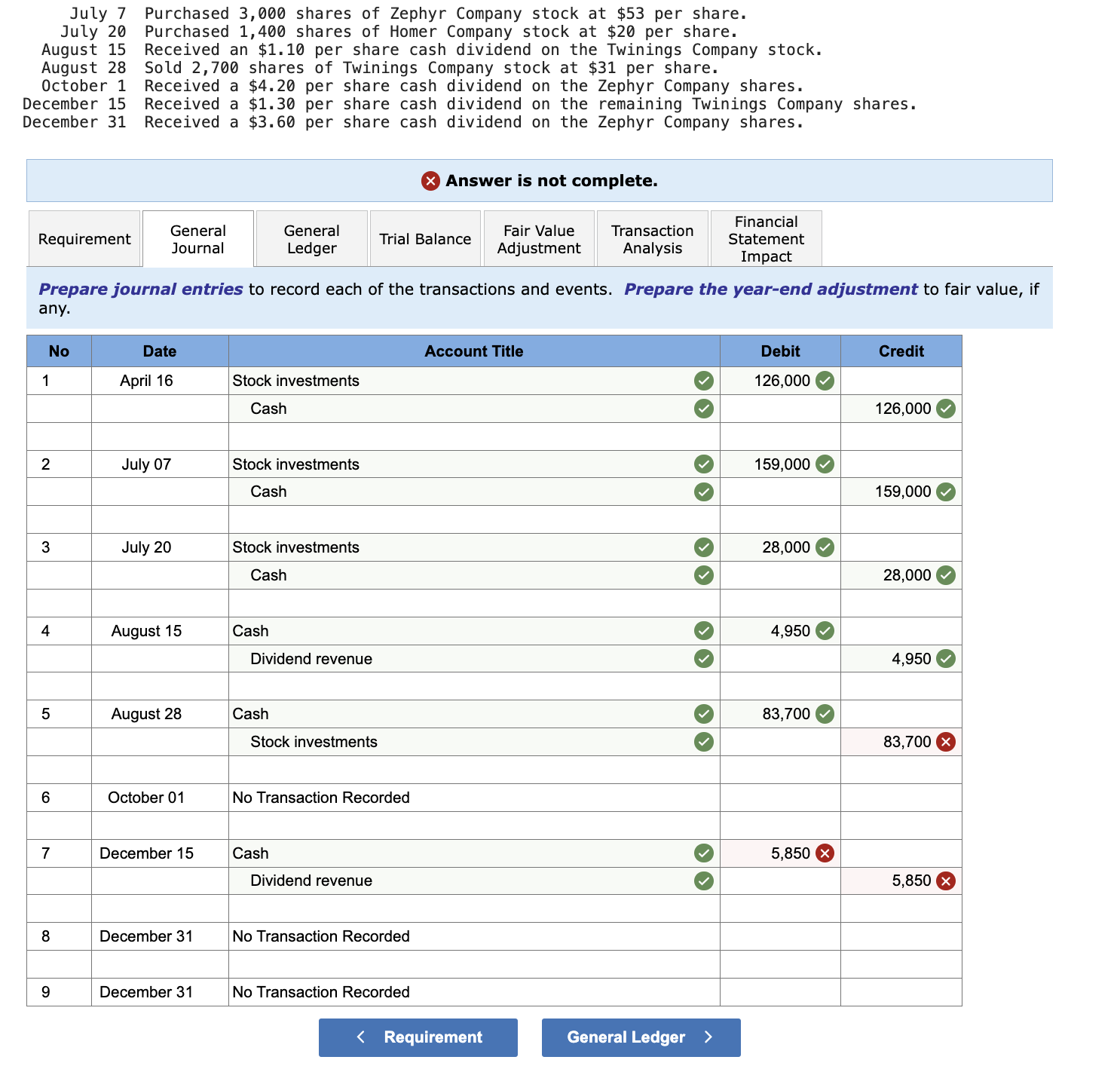Click check mark in July 20 Stock investments row
This screenshot has height=1066, width=1120.
[x=704, y=547]
